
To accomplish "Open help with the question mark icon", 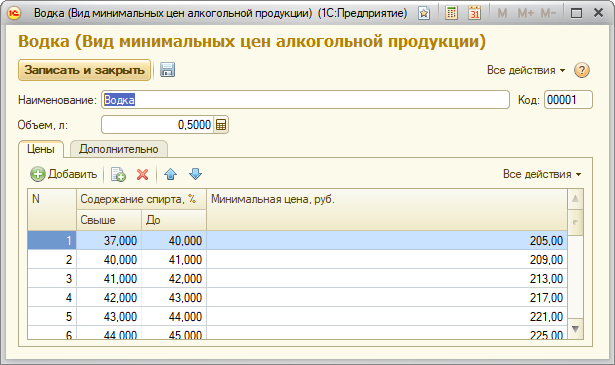I will pyautogui.click(x=582, y=70).
